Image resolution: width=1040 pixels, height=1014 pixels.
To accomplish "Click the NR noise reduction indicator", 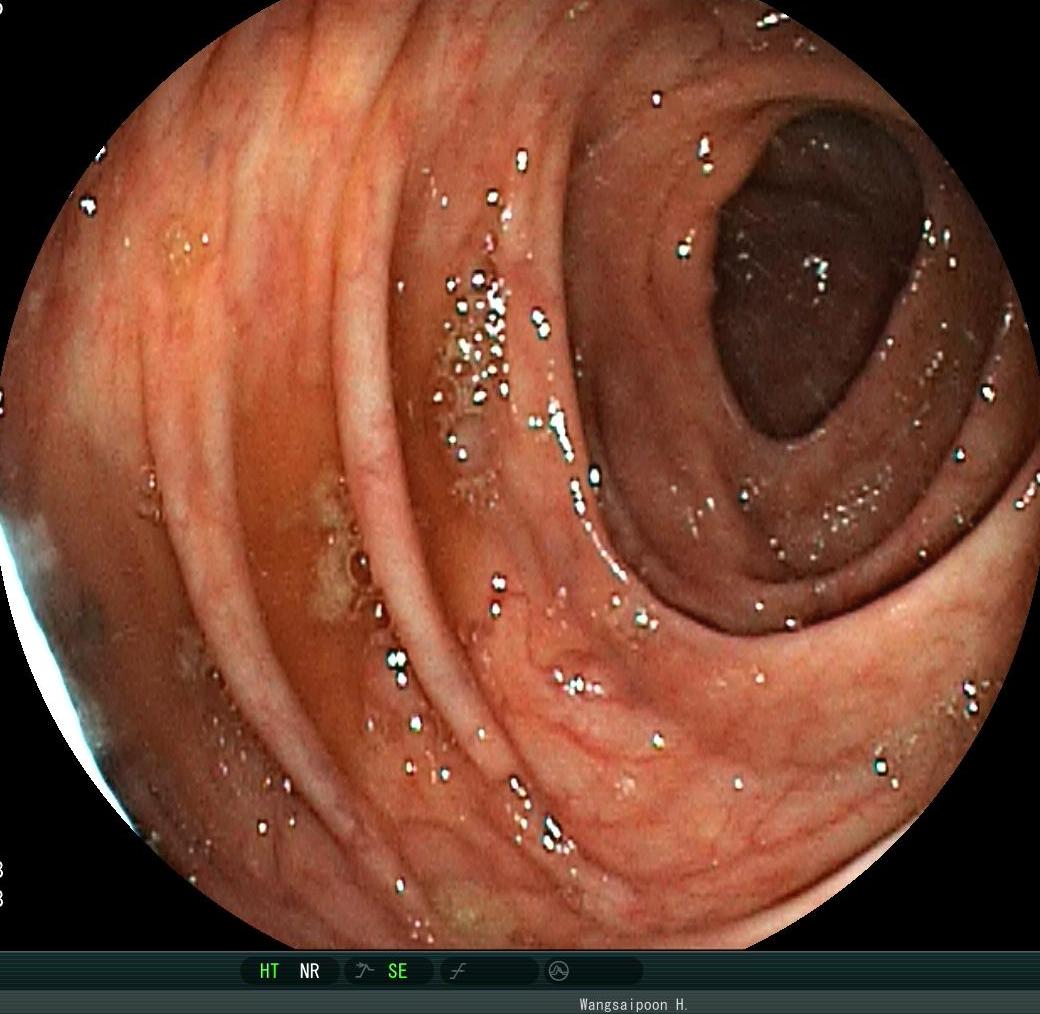I will (309, 971).
